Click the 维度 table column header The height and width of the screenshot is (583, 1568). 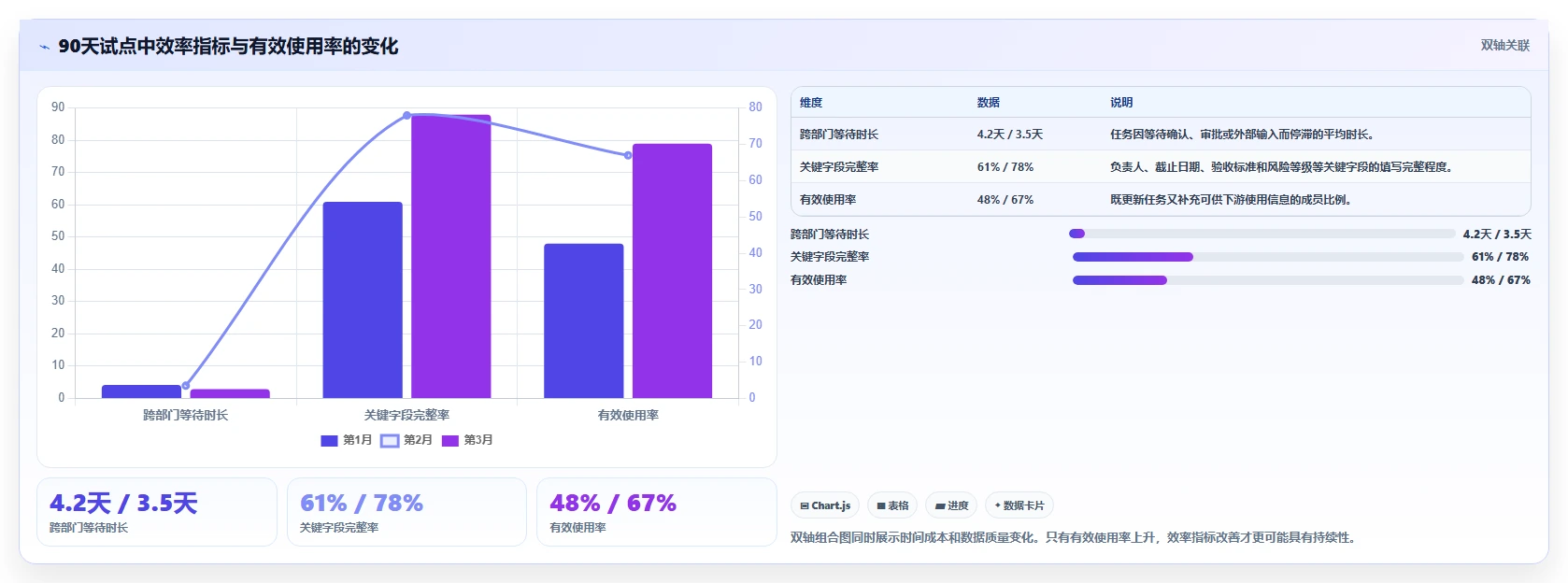811,103
